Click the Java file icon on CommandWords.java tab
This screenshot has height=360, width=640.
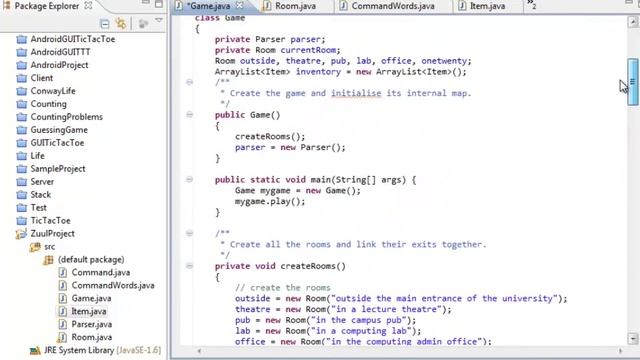[343, 6]
